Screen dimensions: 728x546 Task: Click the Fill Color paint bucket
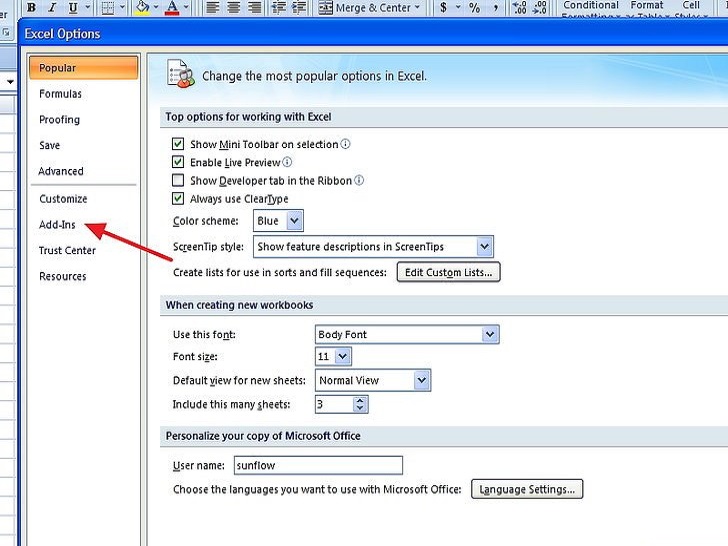[143, 7]
